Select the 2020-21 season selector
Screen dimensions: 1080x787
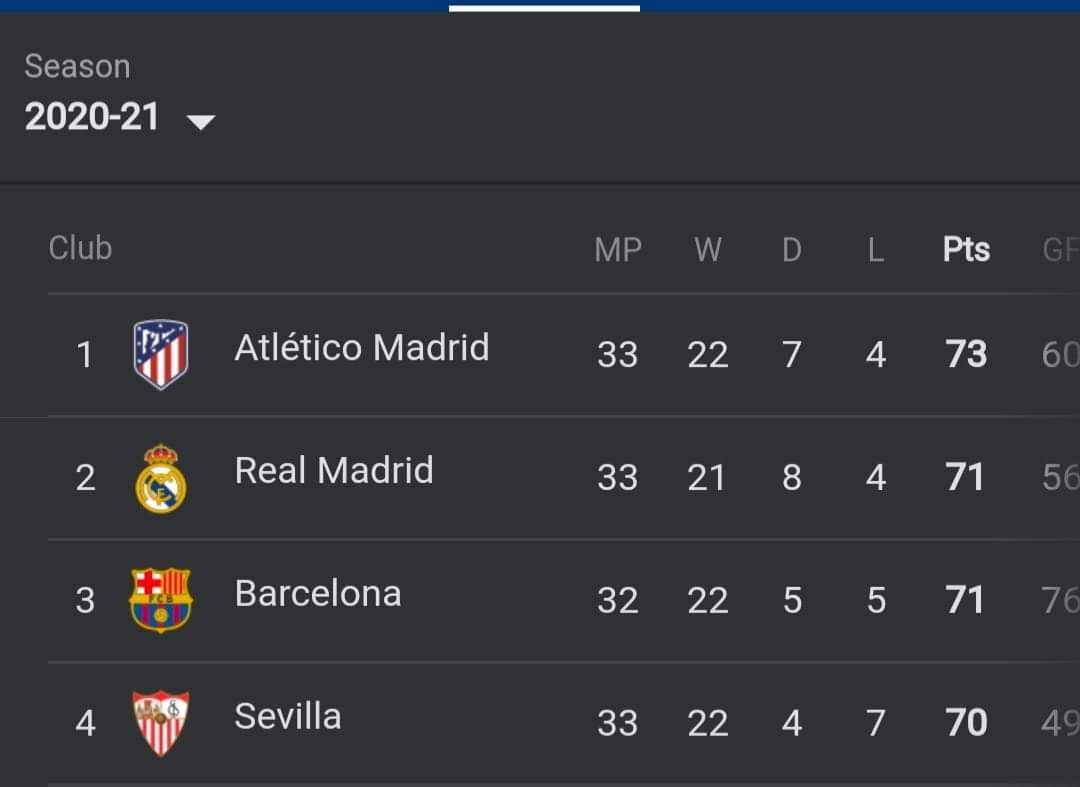92,117
